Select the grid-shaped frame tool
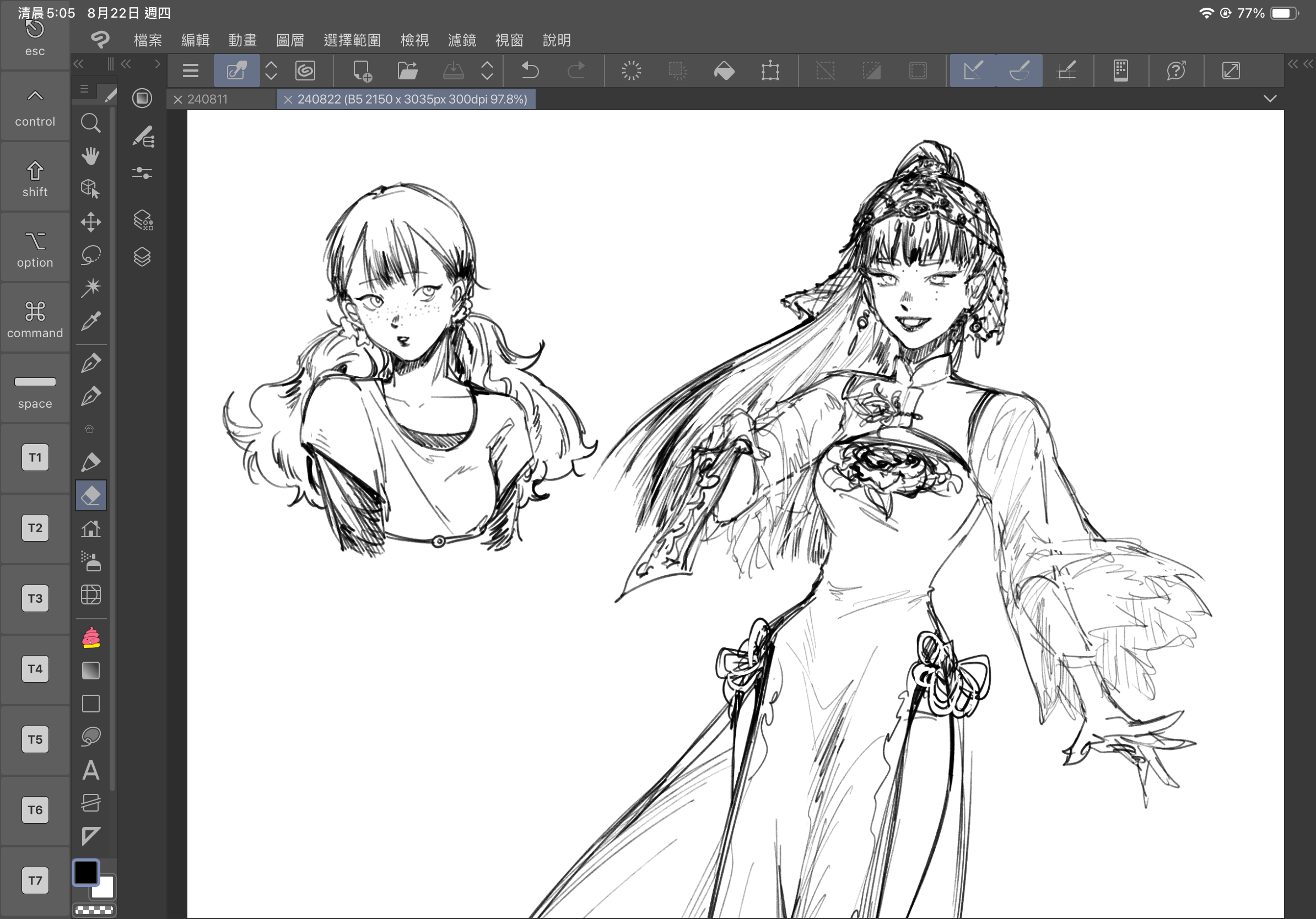The height and width of the screenshot is (919, 1316). [x=90, y=594]
